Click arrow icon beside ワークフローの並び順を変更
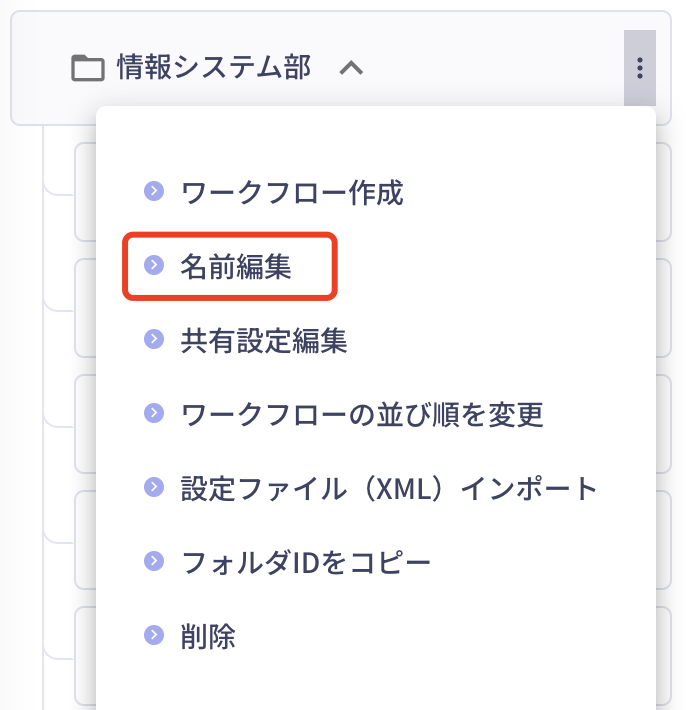 tap(154, 413)
